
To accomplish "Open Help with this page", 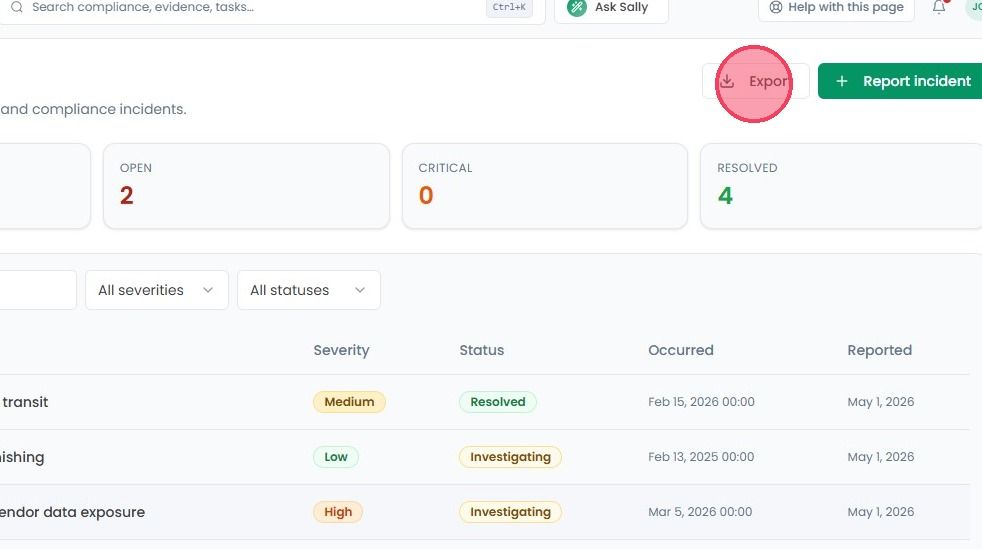I will pyautogui.click(x=836, y=8).
